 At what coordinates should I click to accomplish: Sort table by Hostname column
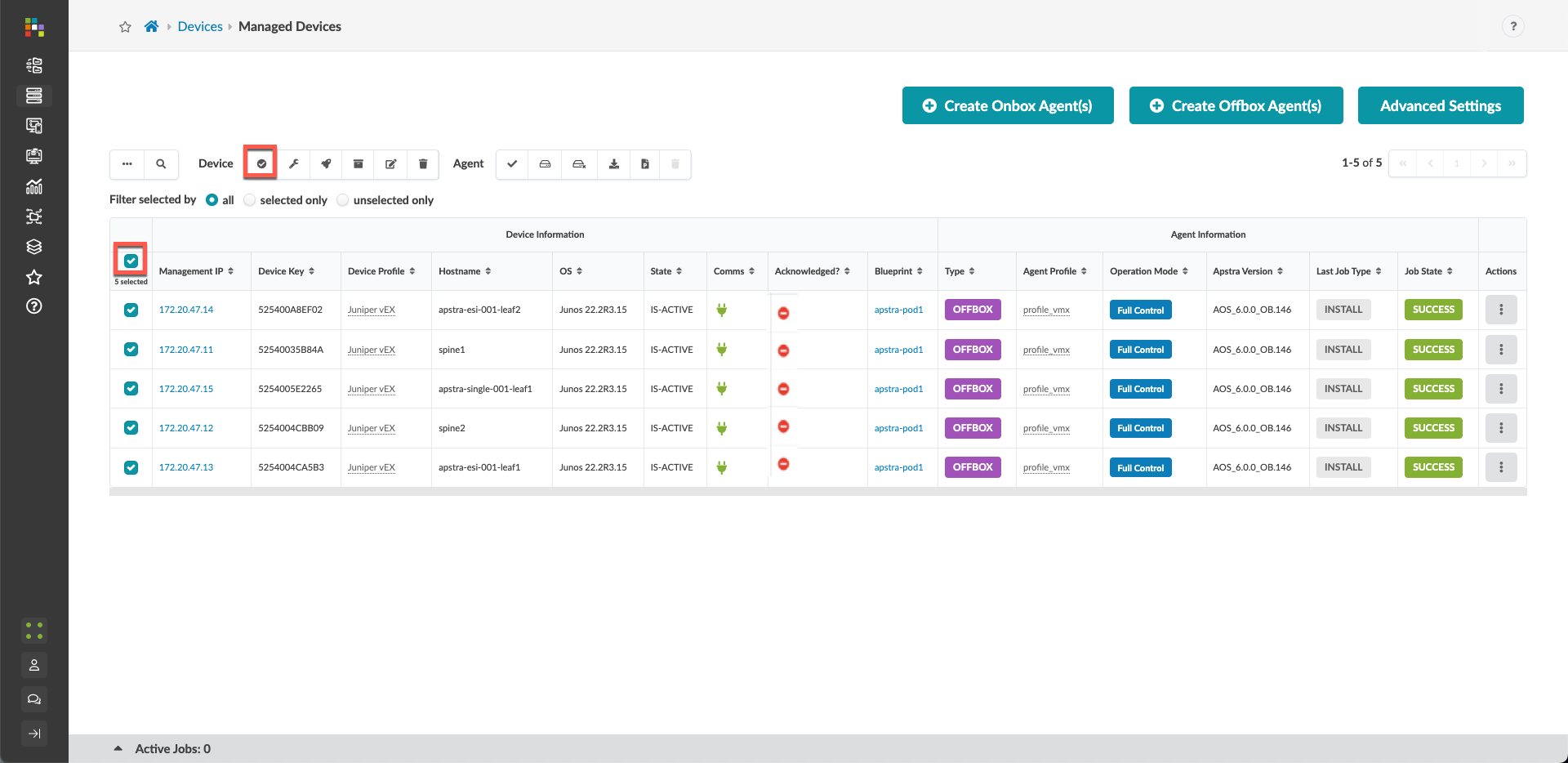pyautogui.click(x=465, y=271)
